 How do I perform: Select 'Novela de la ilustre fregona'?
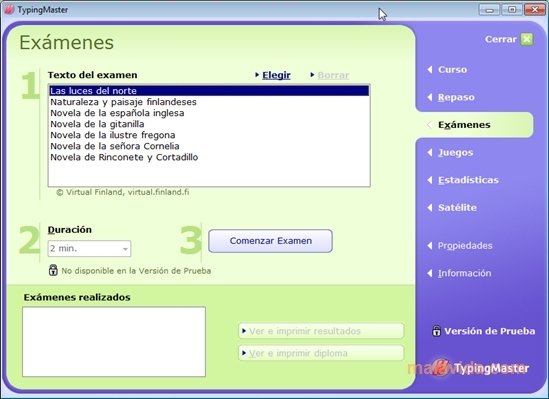[209, 135]
